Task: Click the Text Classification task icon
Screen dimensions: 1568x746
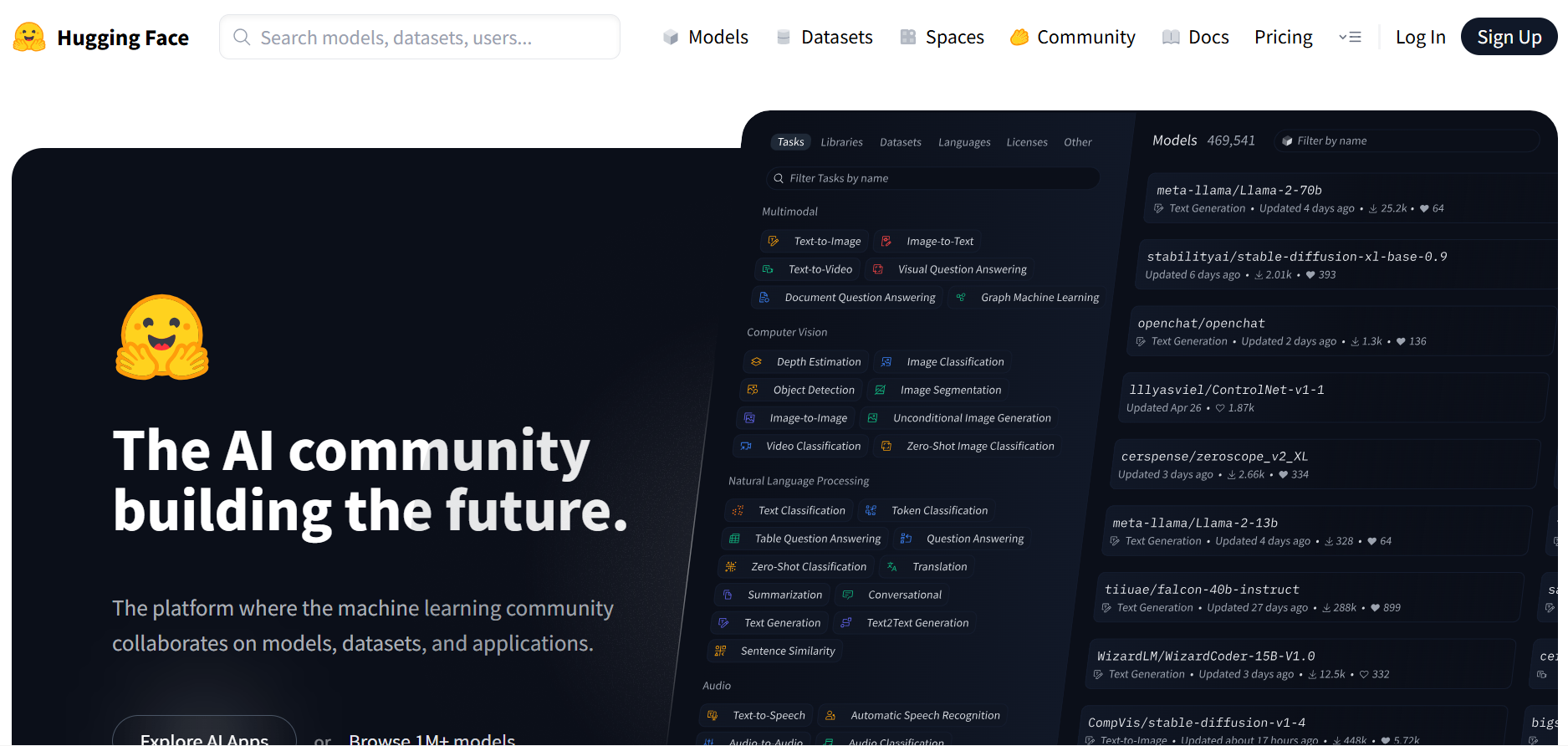Action: point(738,510)
